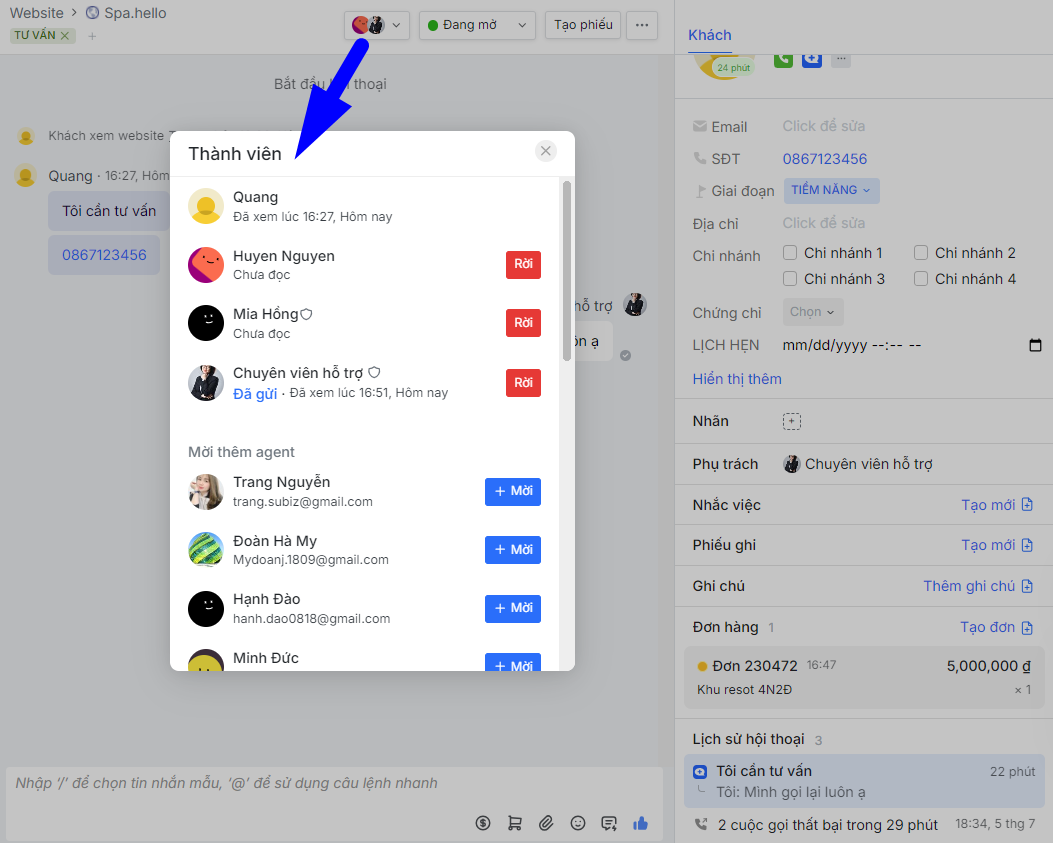Check the Chi nhánh 1 checkbox

click(x=790, y=253)
